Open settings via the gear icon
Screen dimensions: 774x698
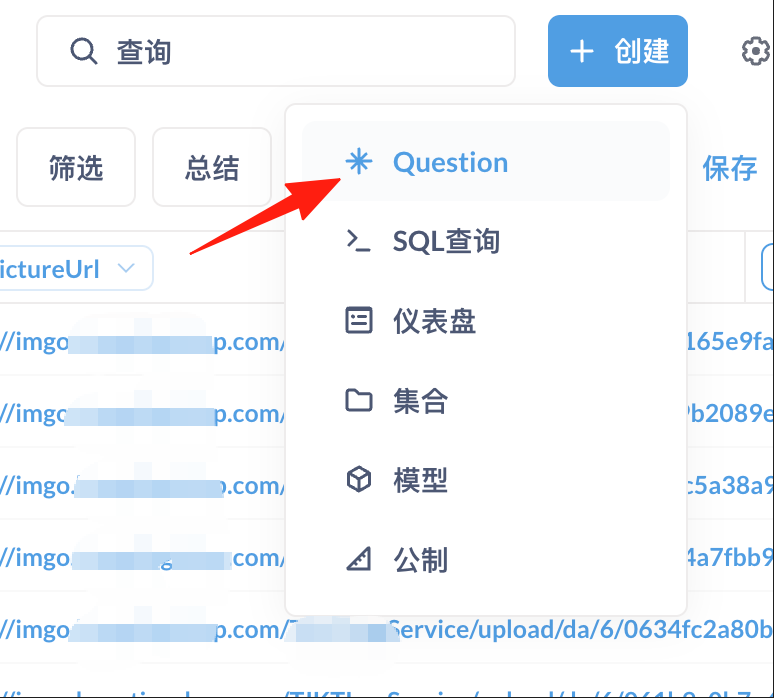tap(755, 51)
